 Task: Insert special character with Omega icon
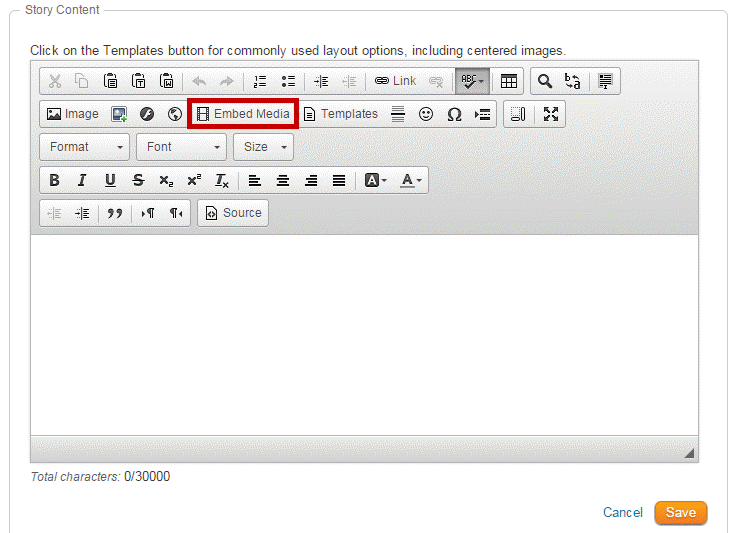coord(454,114)
